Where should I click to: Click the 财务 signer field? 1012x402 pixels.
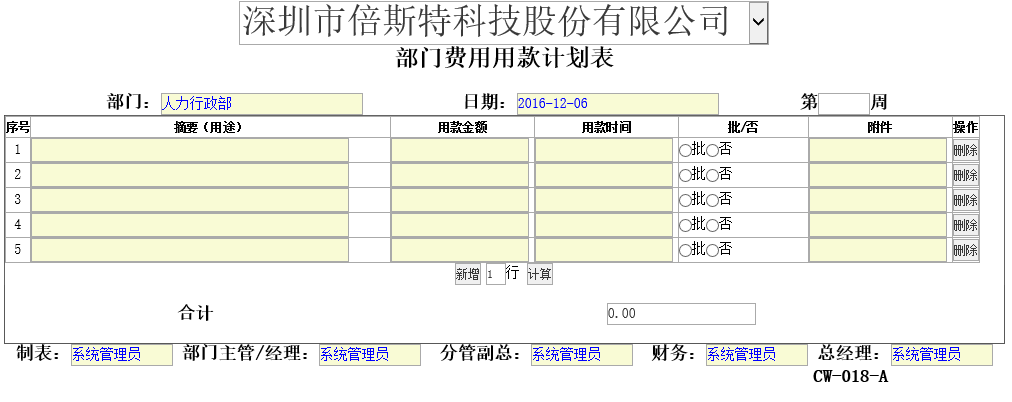coord(756,355)
